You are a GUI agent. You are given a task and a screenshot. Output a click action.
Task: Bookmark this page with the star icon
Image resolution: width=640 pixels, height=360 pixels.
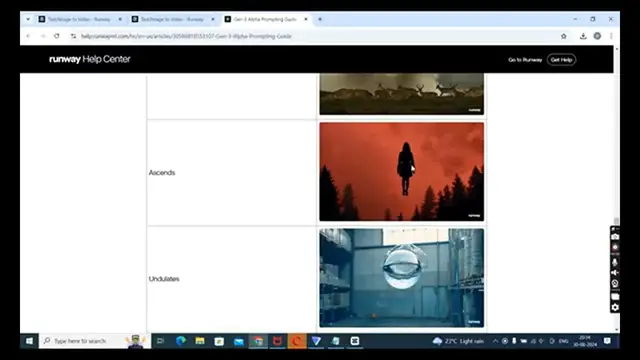[x=564, y=36]
